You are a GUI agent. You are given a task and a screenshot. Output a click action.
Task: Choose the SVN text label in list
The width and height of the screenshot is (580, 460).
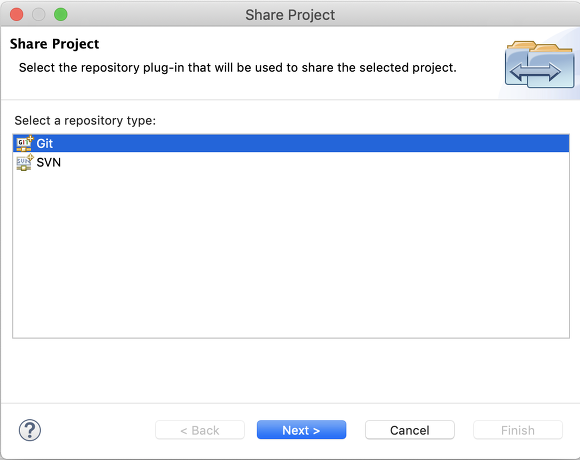pos(48,162)
